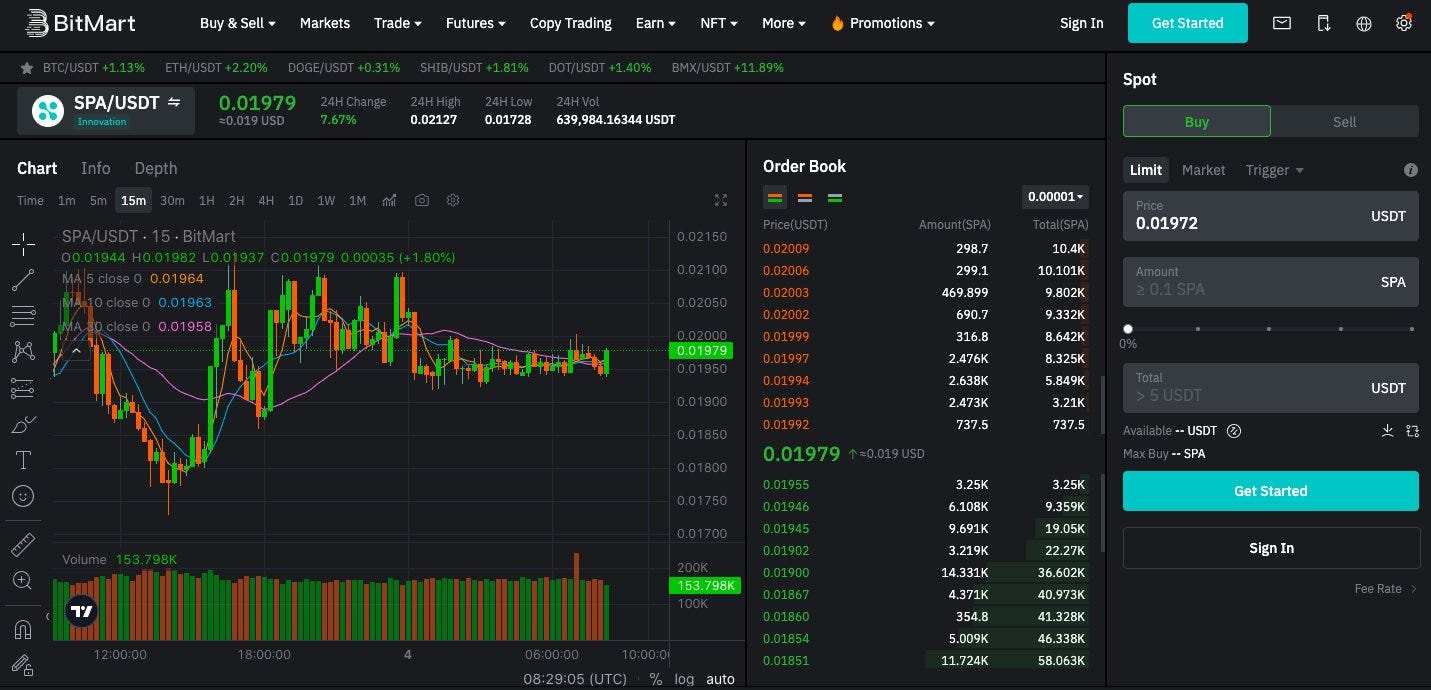Select the brush drawing tool
This screenshot has height=690, width=1431.
[23, 424]
